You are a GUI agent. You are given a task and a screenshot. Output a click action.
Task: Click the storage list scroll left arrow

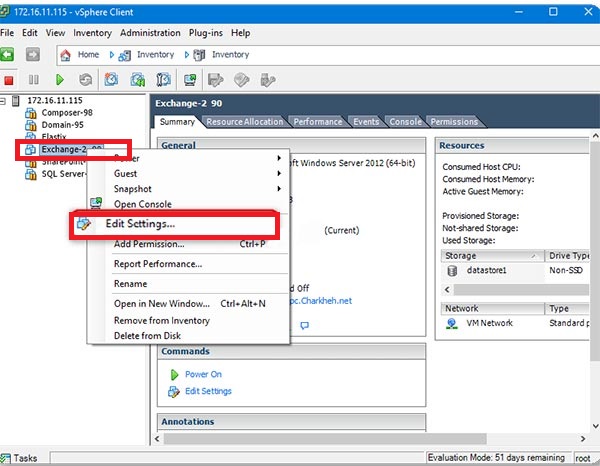click(447, 290)
